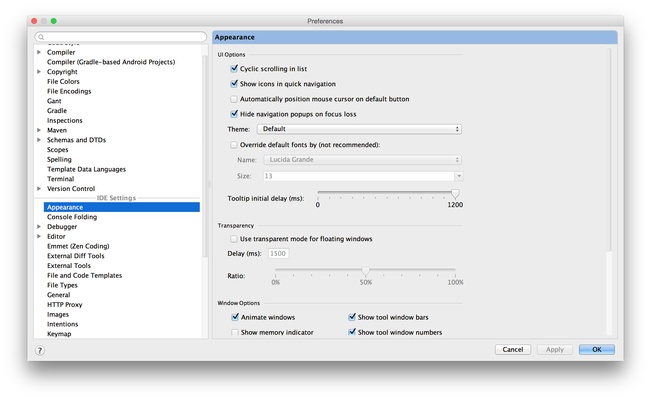Click the transparency Ratio slider handle

pyautogui.click(x=365, y=271)
